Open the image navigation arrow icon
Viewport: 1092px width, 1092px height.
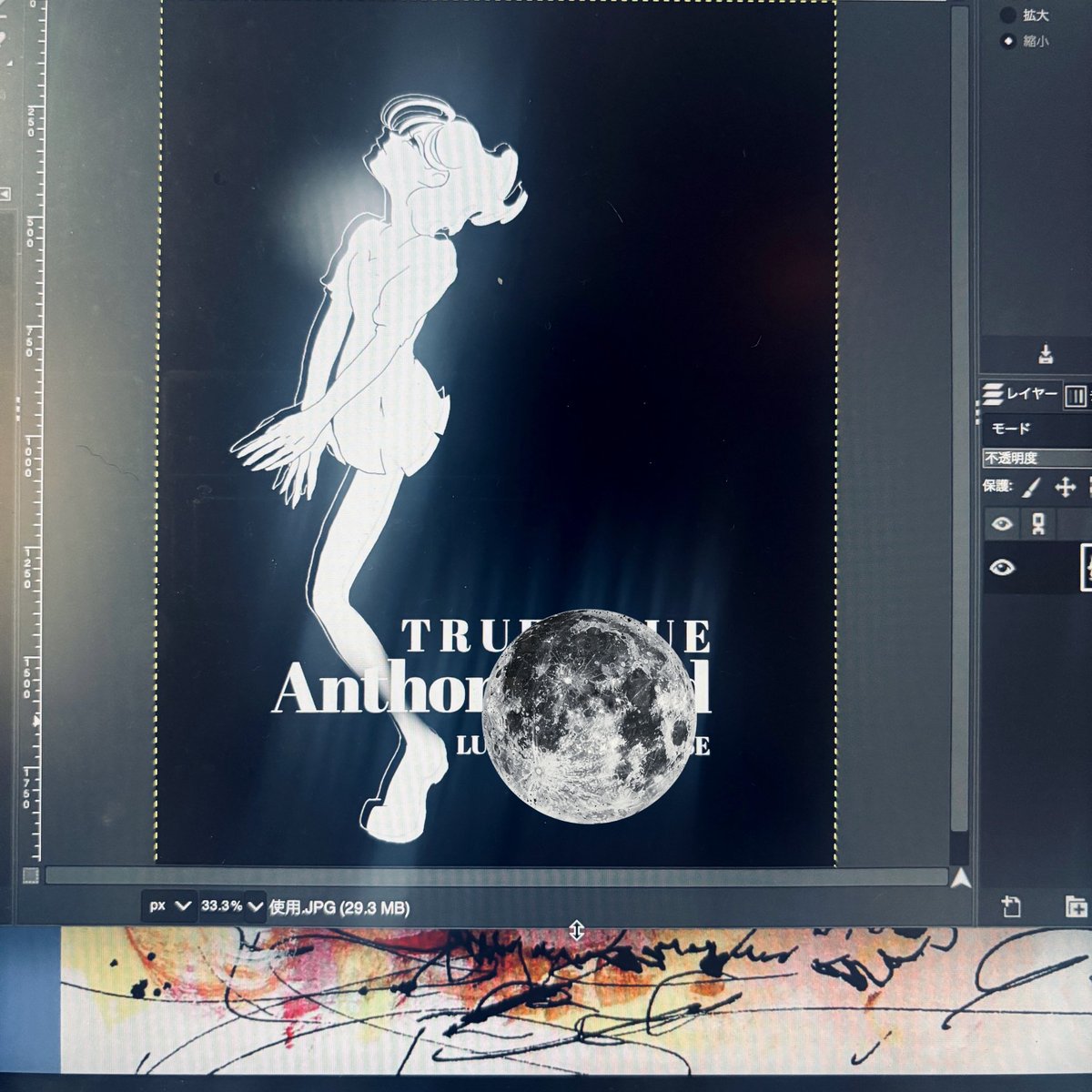coord(960,879)
